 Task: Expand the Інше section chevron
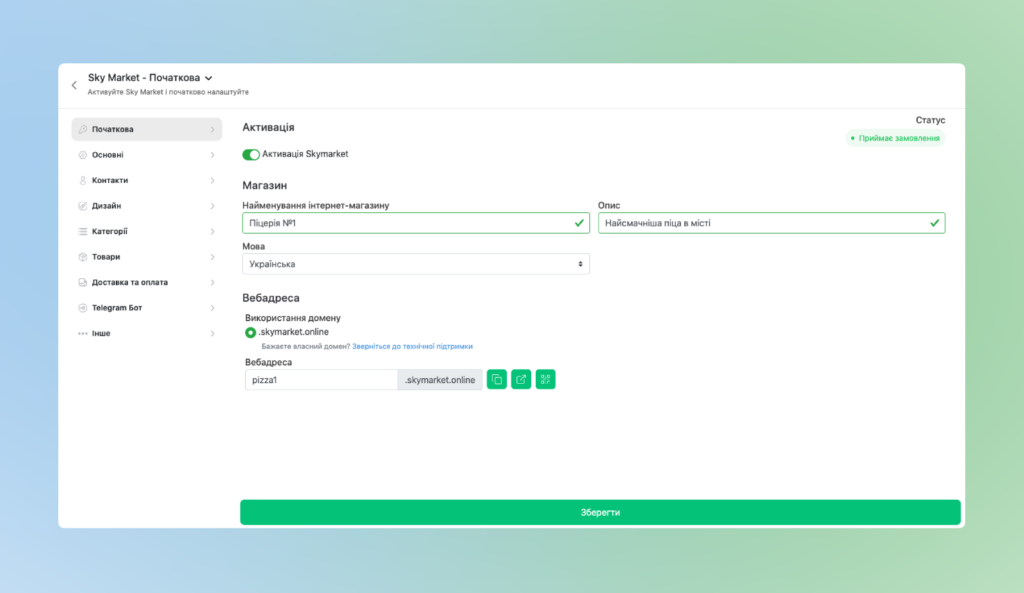click(212, 334)
